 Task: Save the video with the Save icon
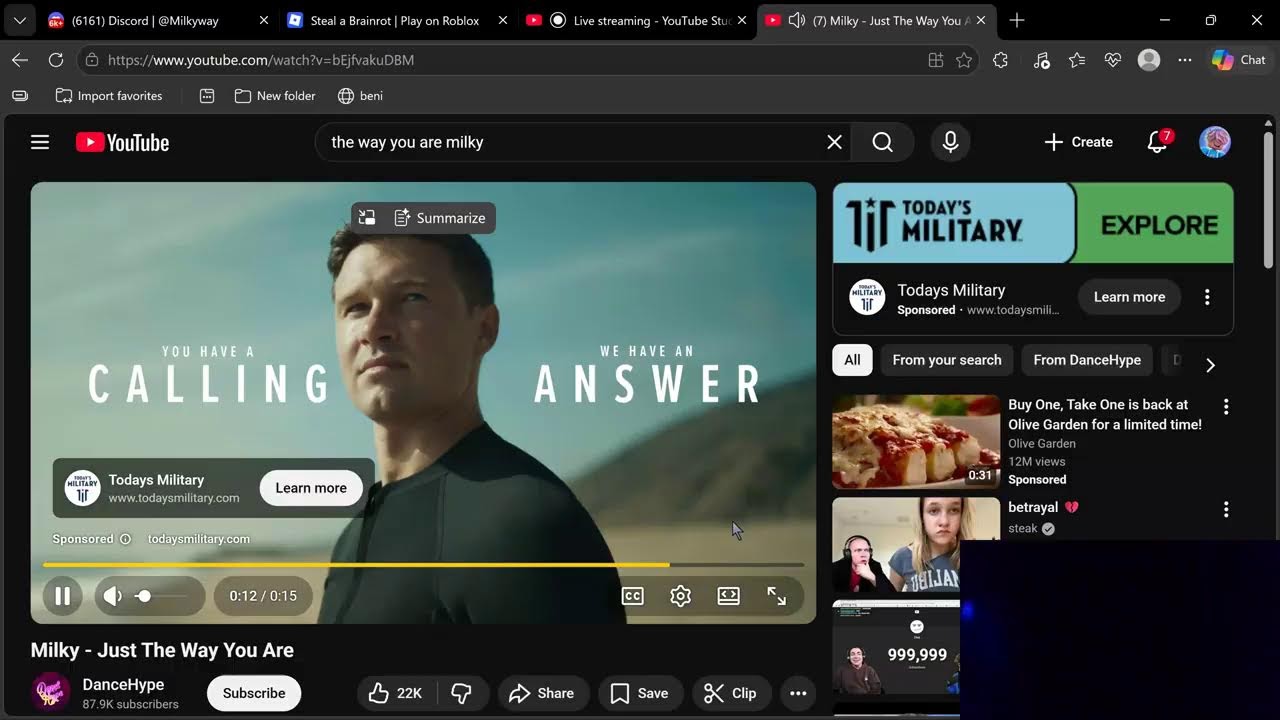tap(640, 693)
